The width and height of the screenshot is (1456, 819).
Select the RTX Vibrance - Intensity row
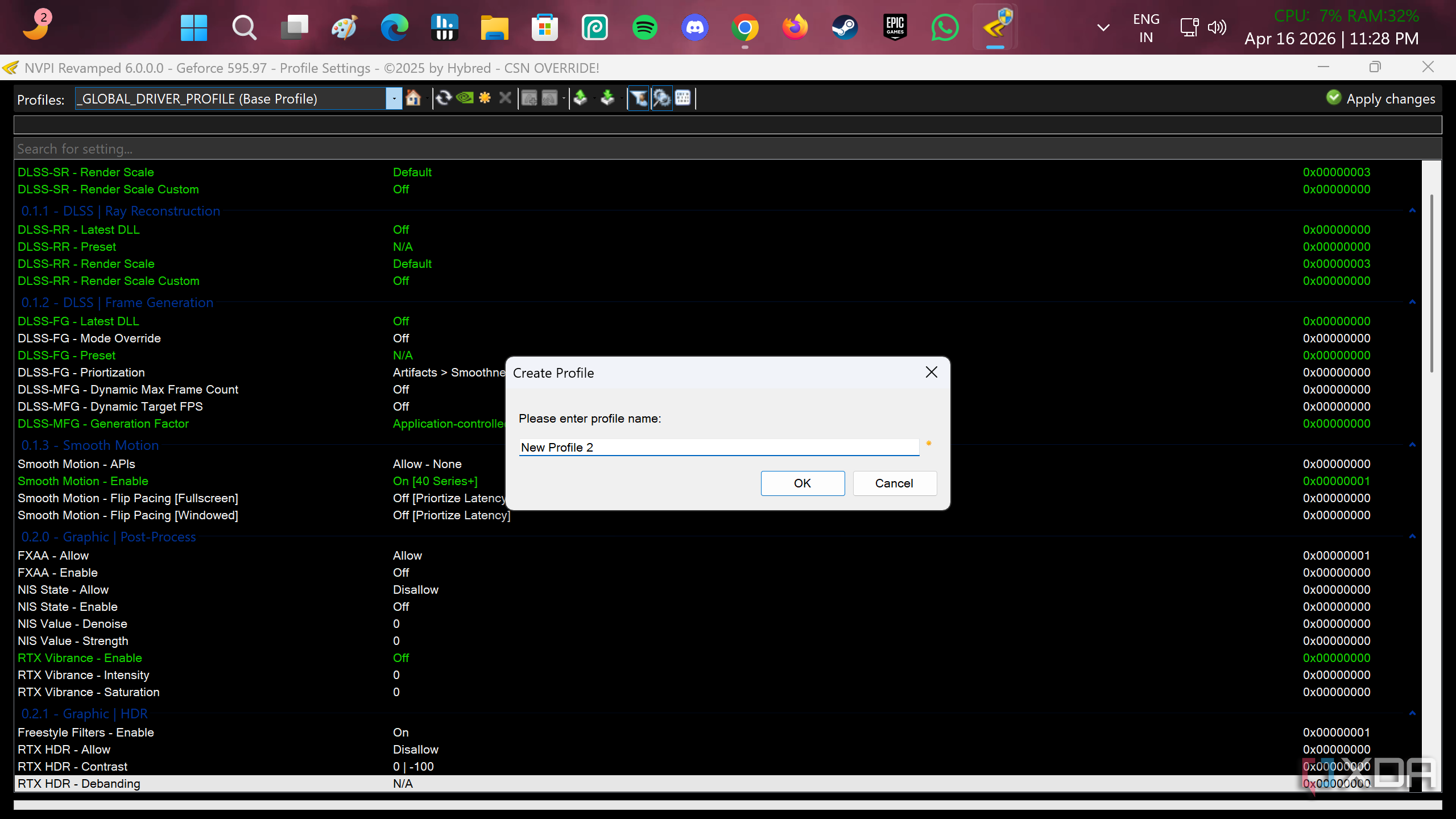718,675
